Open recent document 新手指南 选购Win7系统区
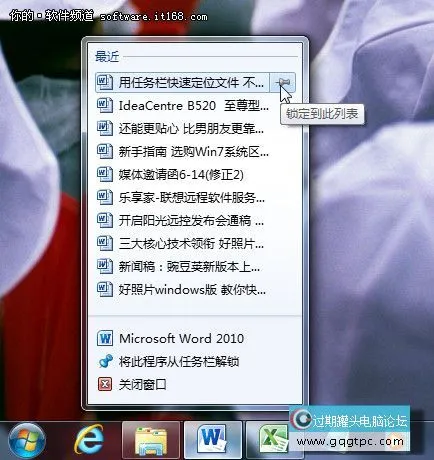This screenshot has width=434, height=460. click(195, 152)
